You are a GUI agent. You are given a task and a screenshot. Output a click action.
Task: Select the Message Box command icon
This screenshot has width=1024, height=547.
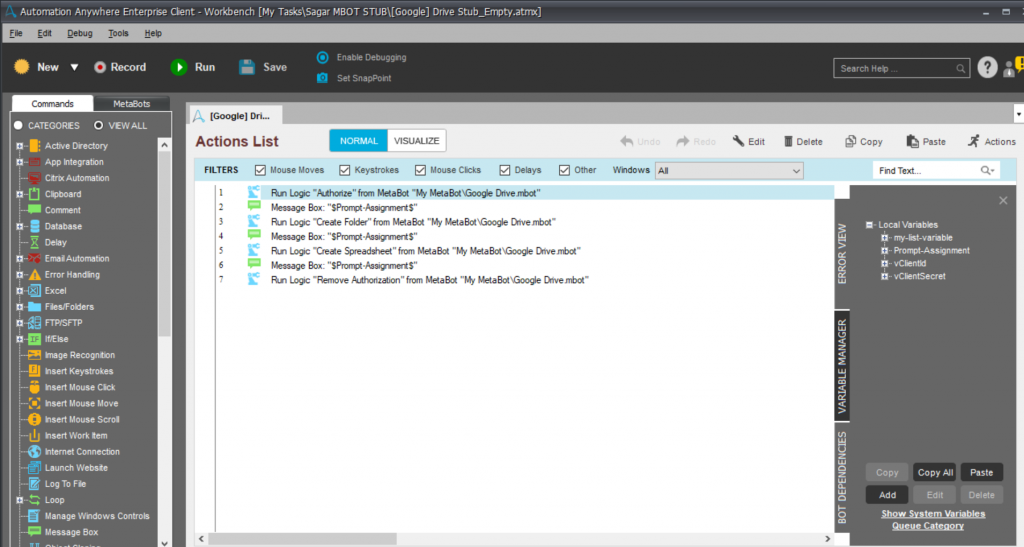click(x=35, y=532)
